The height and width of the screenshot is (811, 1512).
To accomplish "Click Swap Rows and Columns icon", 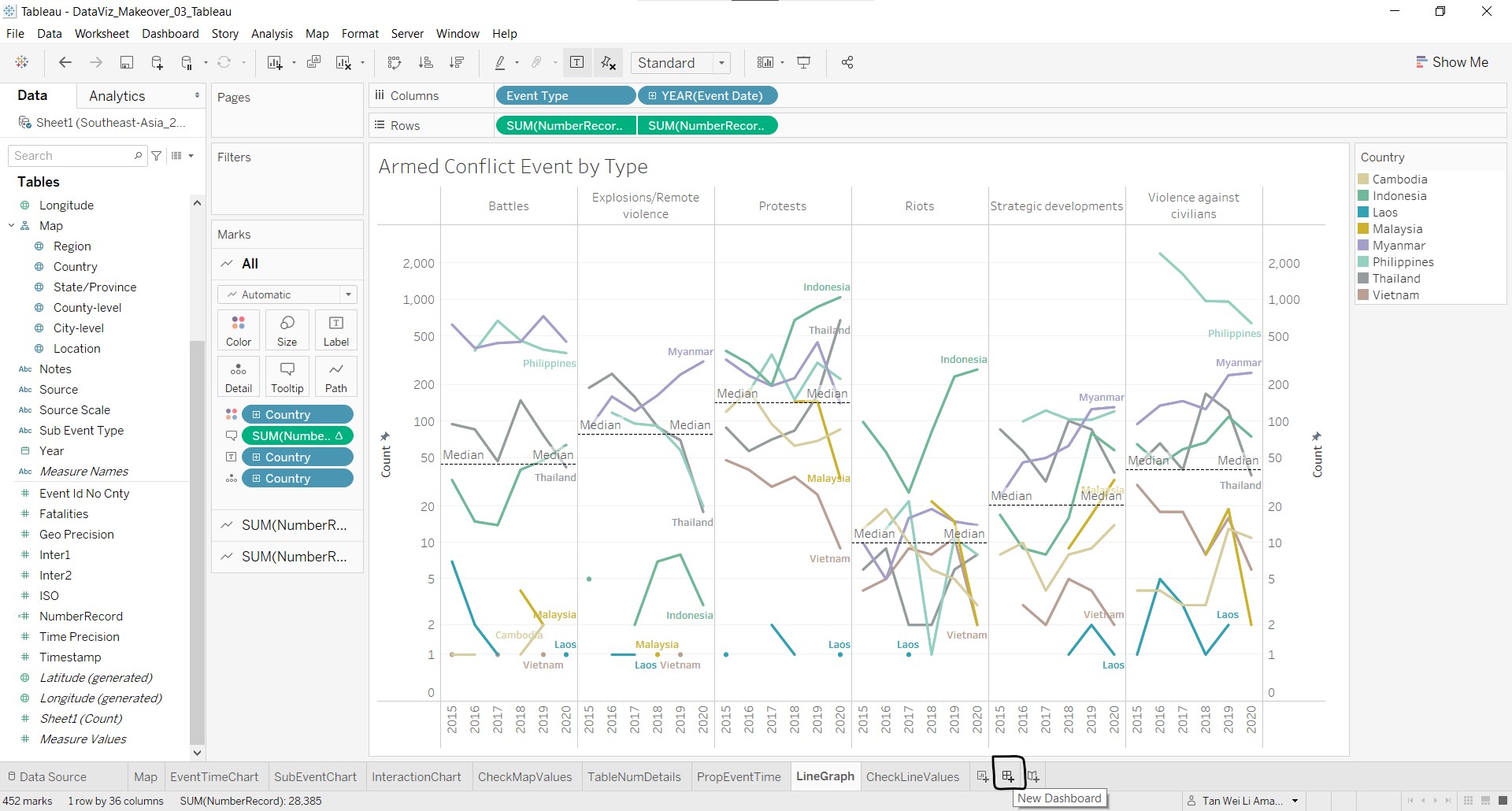I will coord(395,63).
